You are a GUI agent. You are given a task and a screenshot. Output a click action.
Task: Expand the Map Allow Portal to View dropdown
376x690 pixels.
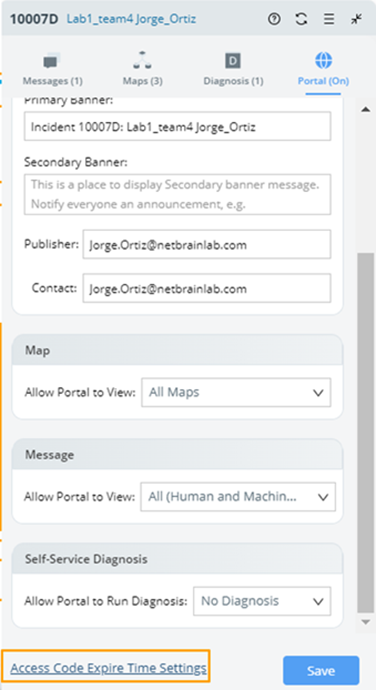click(236, 392)
